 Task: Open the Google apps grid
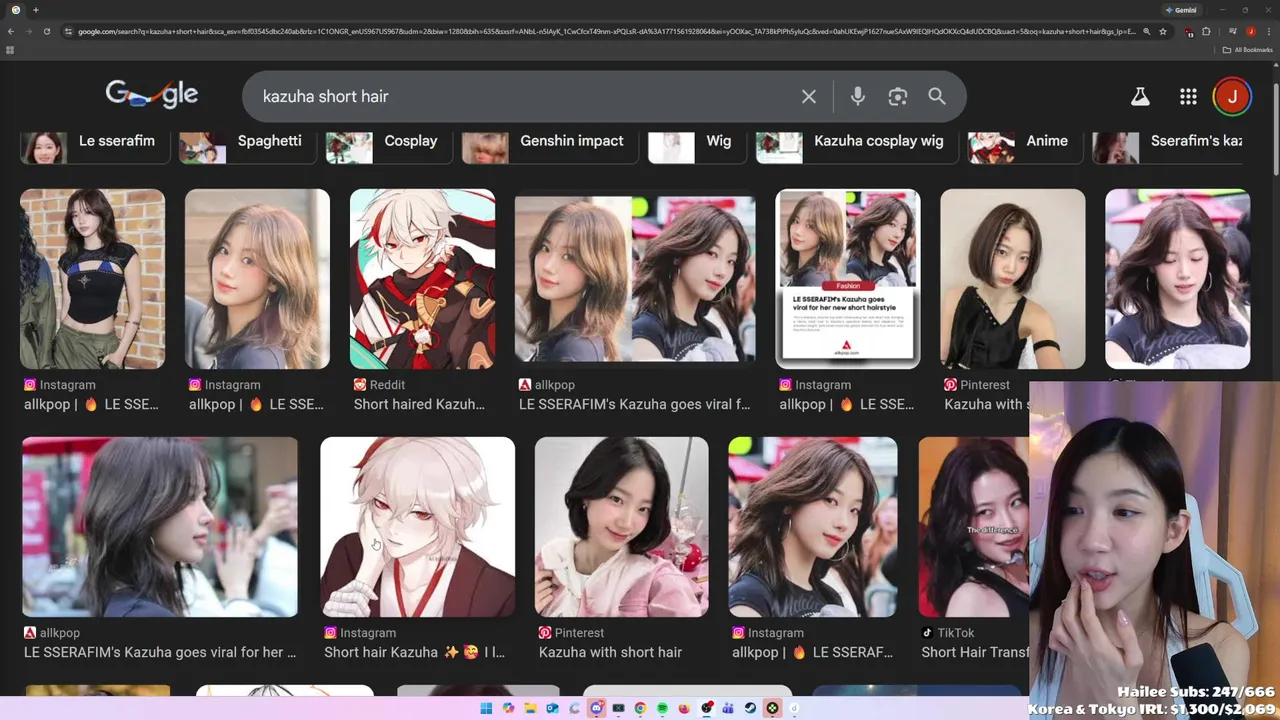tap(1188, 96)
